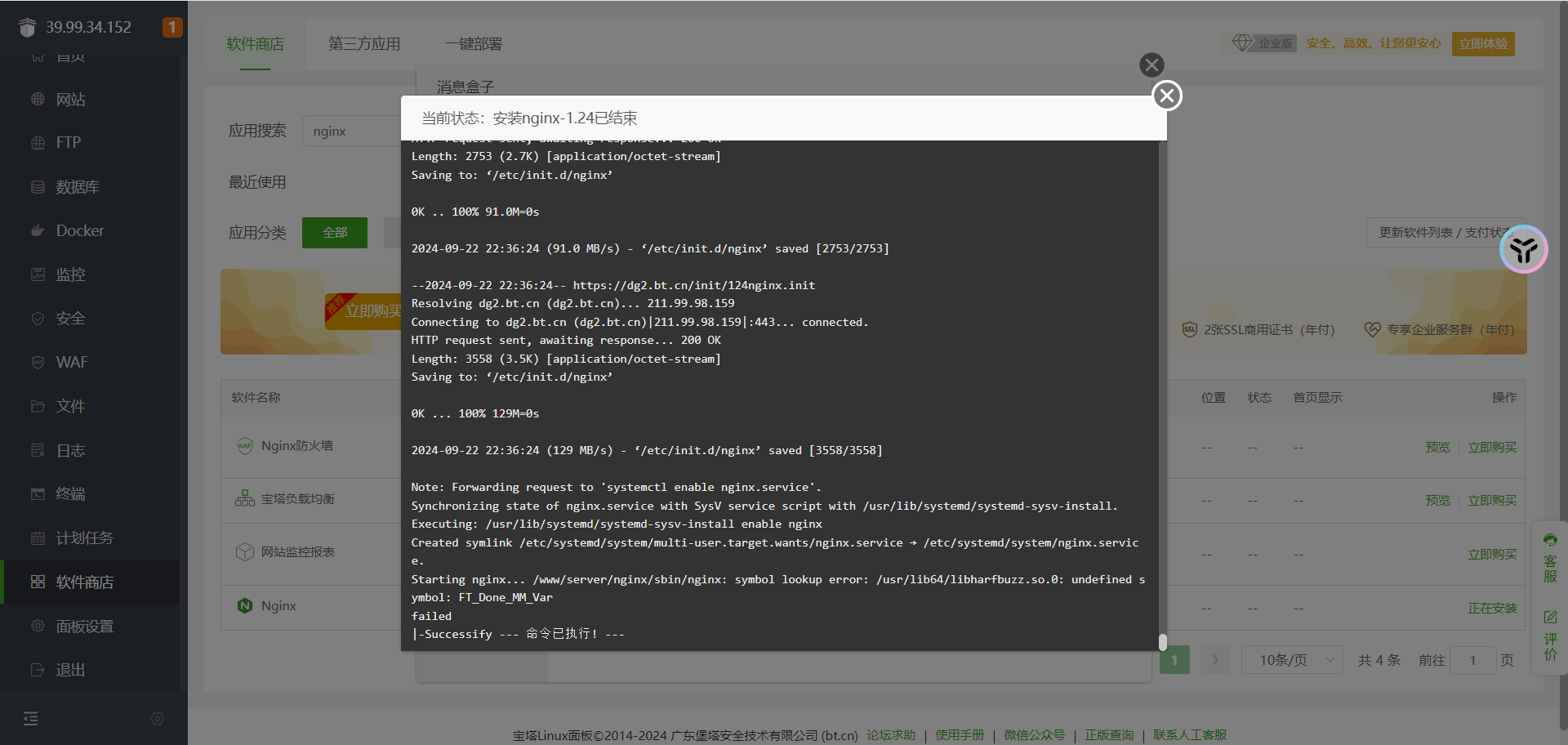Image resolution: width=1568 pixels, height=745 pixels.
Task: Open the 评价 feedback side tab
Action: tap(1550, 635)
